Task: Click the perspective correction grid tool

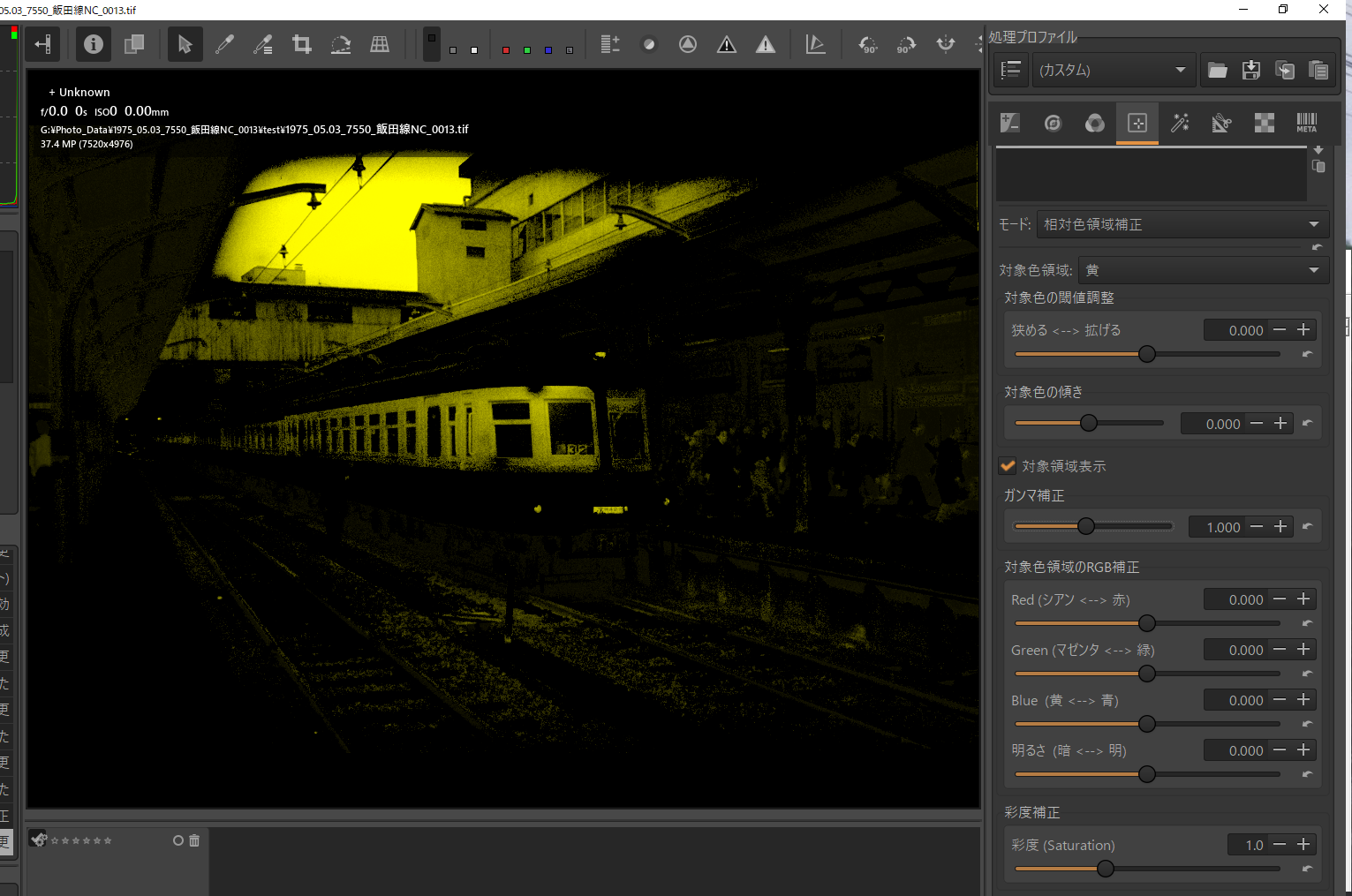Action: [380, 44]
